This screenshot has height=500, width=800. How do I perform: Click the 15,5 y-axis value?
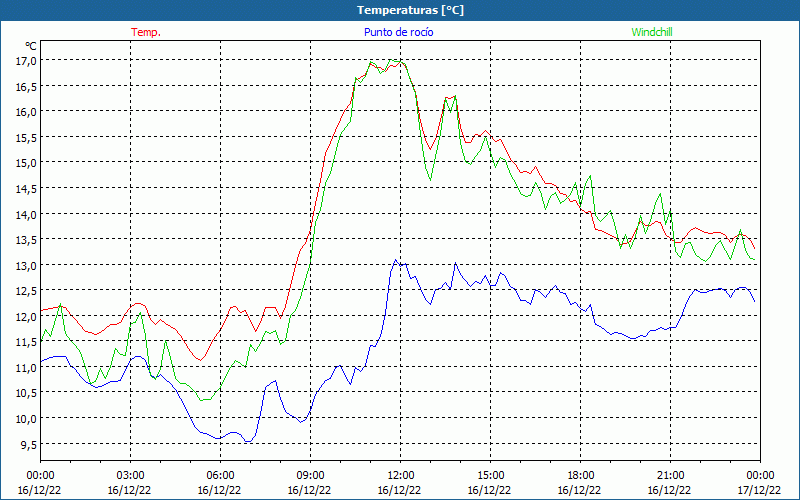click(27, 137)
